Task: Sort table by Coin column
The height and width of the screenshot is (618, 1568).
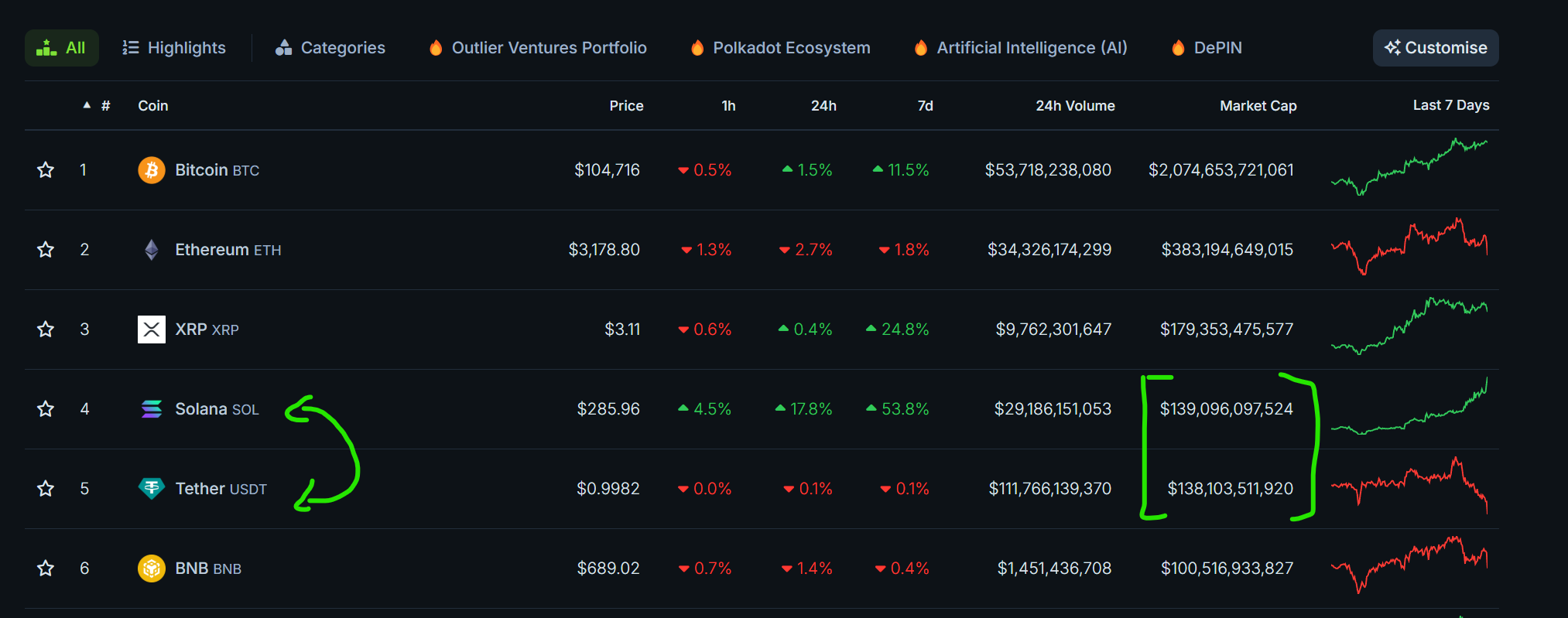Action: 153,106
